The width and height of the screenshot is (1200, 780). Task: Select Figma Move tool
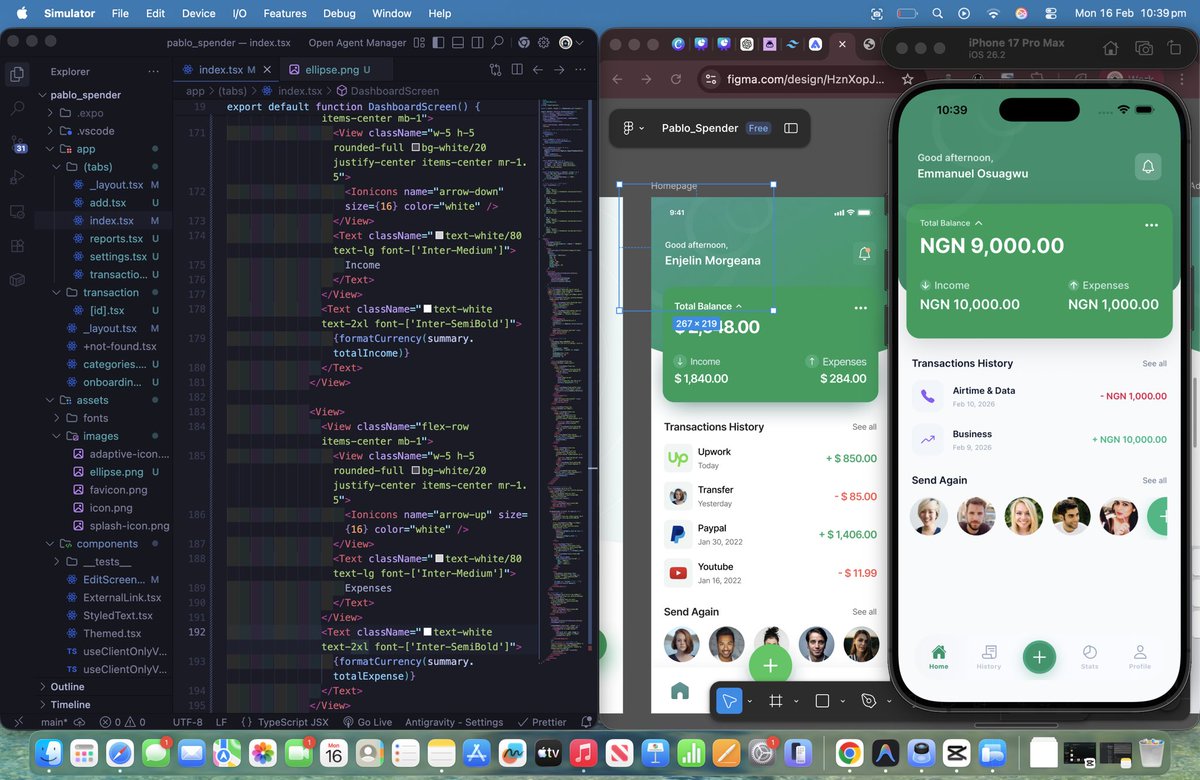click(x=730, y=702)
